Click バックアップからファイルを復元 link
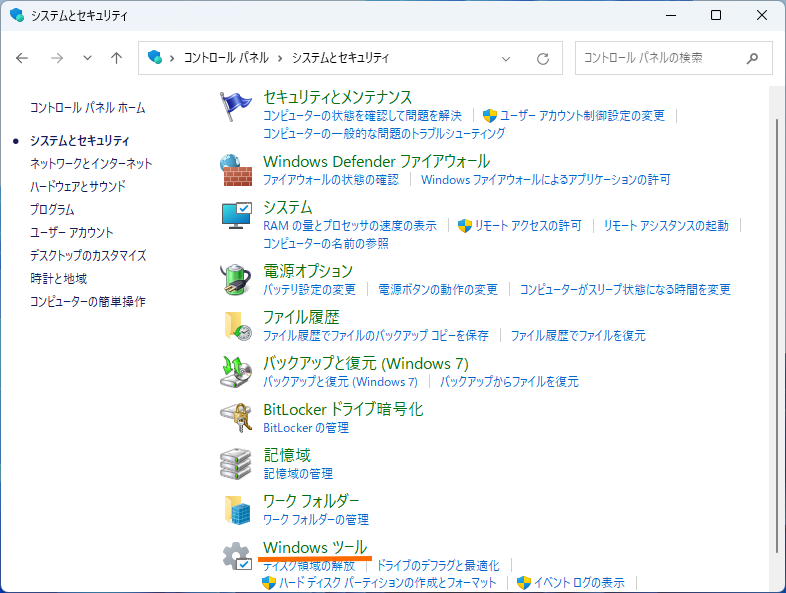 click(509, 381)
